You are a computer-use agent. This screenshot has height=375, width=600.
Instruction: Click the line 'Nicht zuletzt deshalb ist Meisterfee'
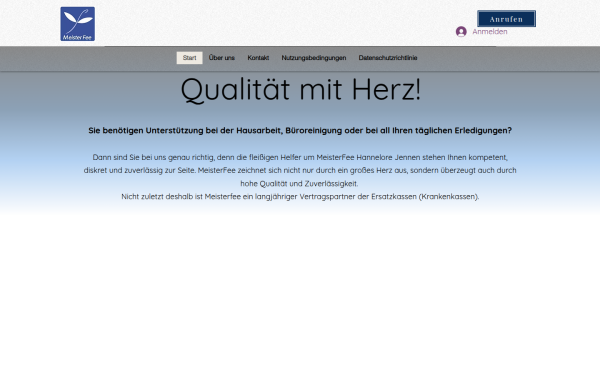[x=300, y=197]
